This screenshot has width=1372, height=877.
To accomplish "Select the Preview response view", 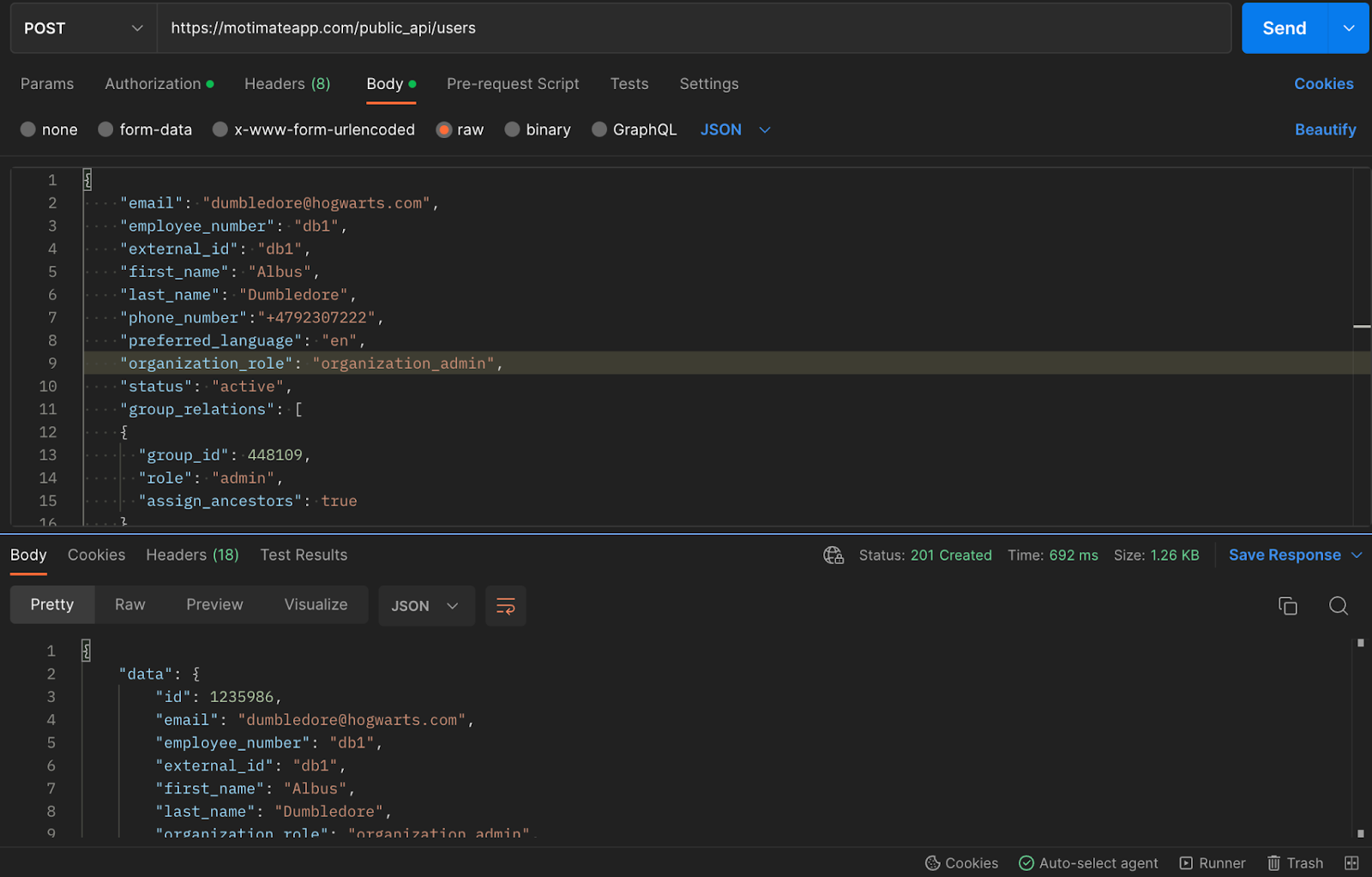I will coord(214,605).
